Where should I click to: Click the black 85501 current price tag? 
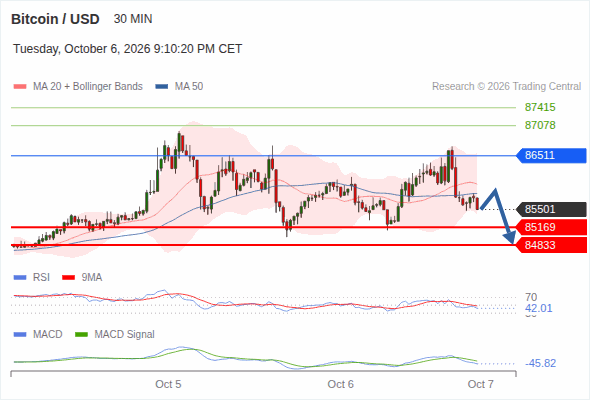551,209
